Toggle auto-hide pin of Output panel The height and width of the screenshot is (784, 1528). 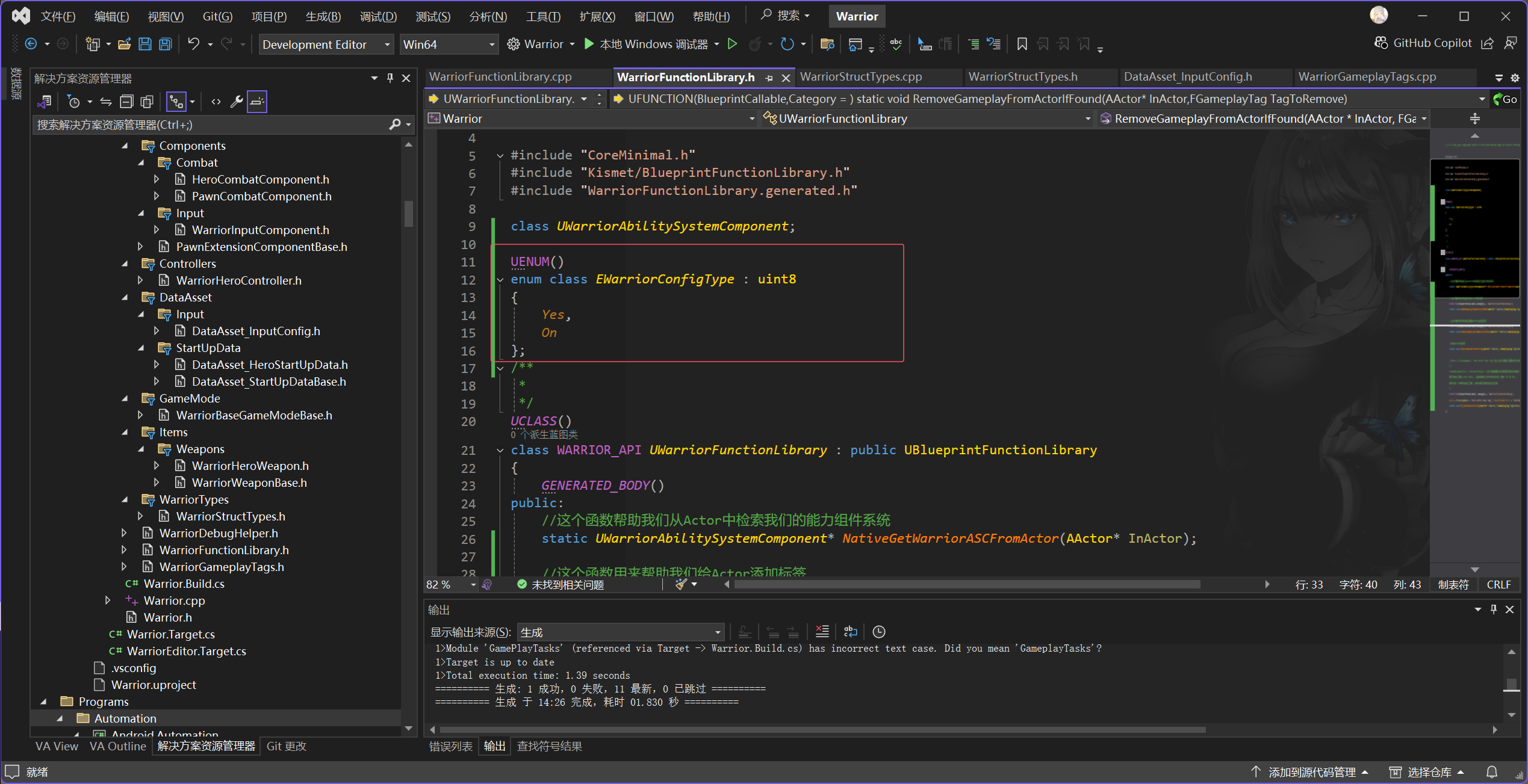1494,610
